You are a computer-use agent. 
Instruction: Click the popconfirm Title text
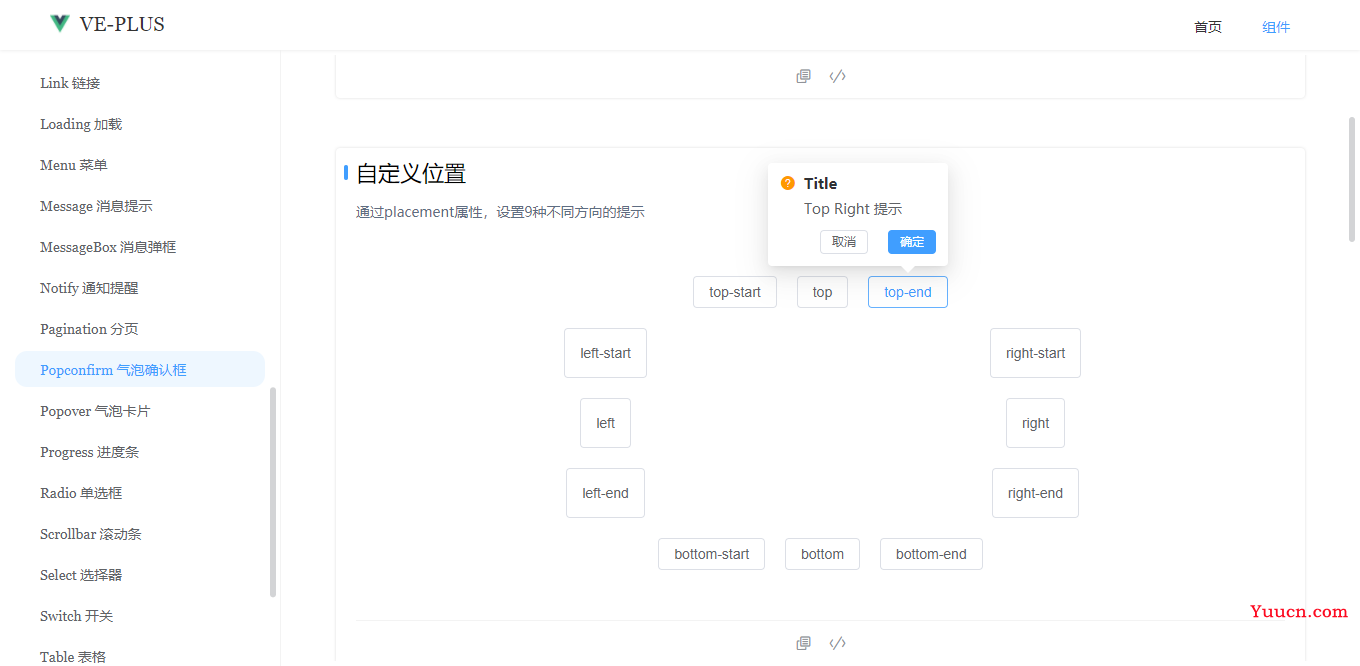[820, 183]
